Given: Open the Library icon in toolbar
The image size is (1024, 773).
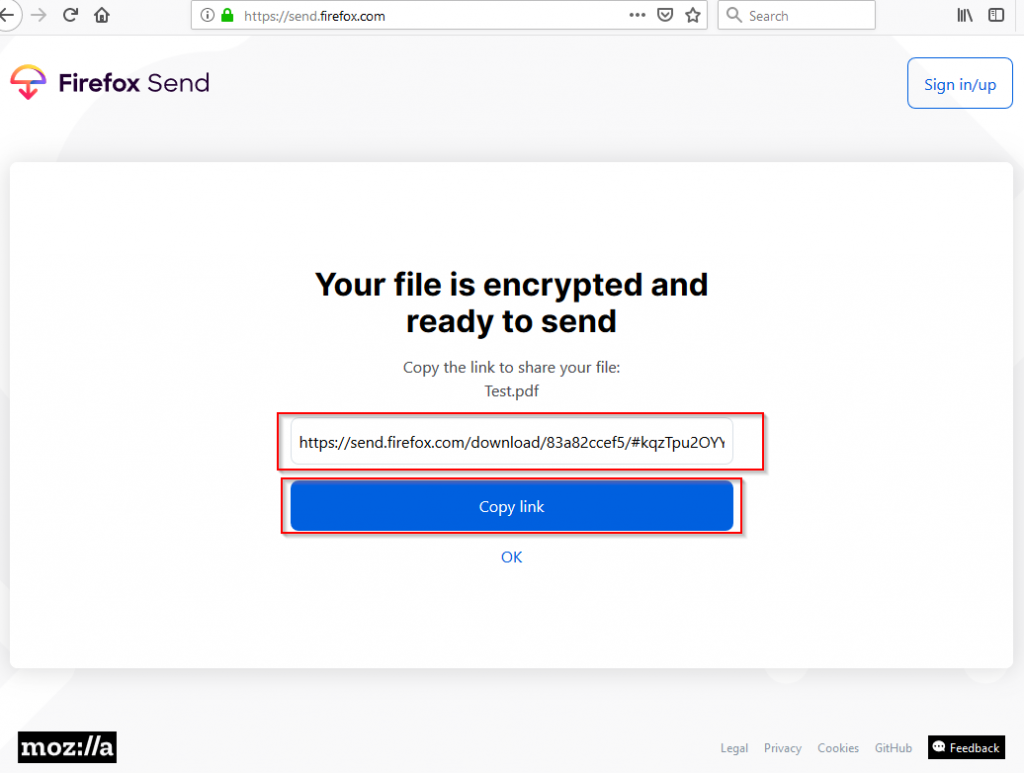Looking at the screenshot, I should pos(965,15).
